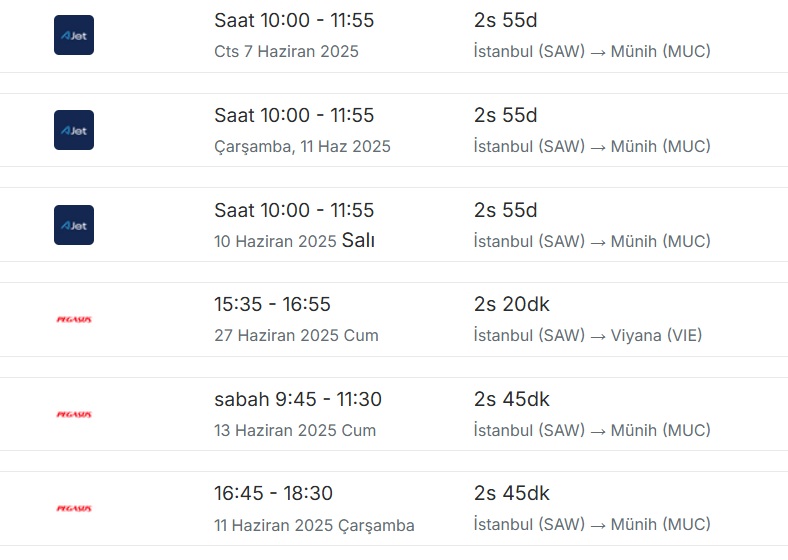The image size is (788, 560).
Task: Click AJet logo for 10 Haziran Salı flight
Action: pos(74,225)
